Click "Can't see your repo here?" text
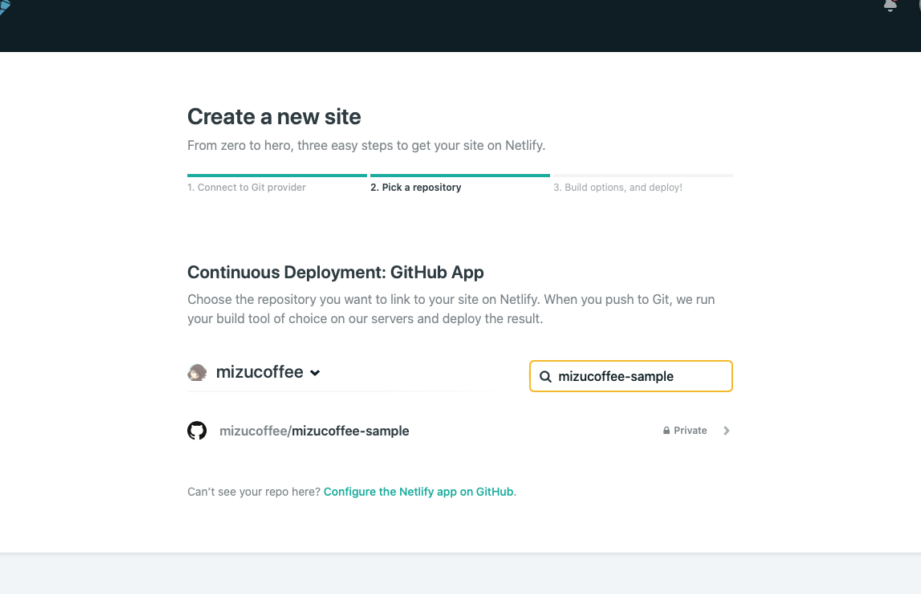Screen dimensions: 921x594 pos(254,492)
